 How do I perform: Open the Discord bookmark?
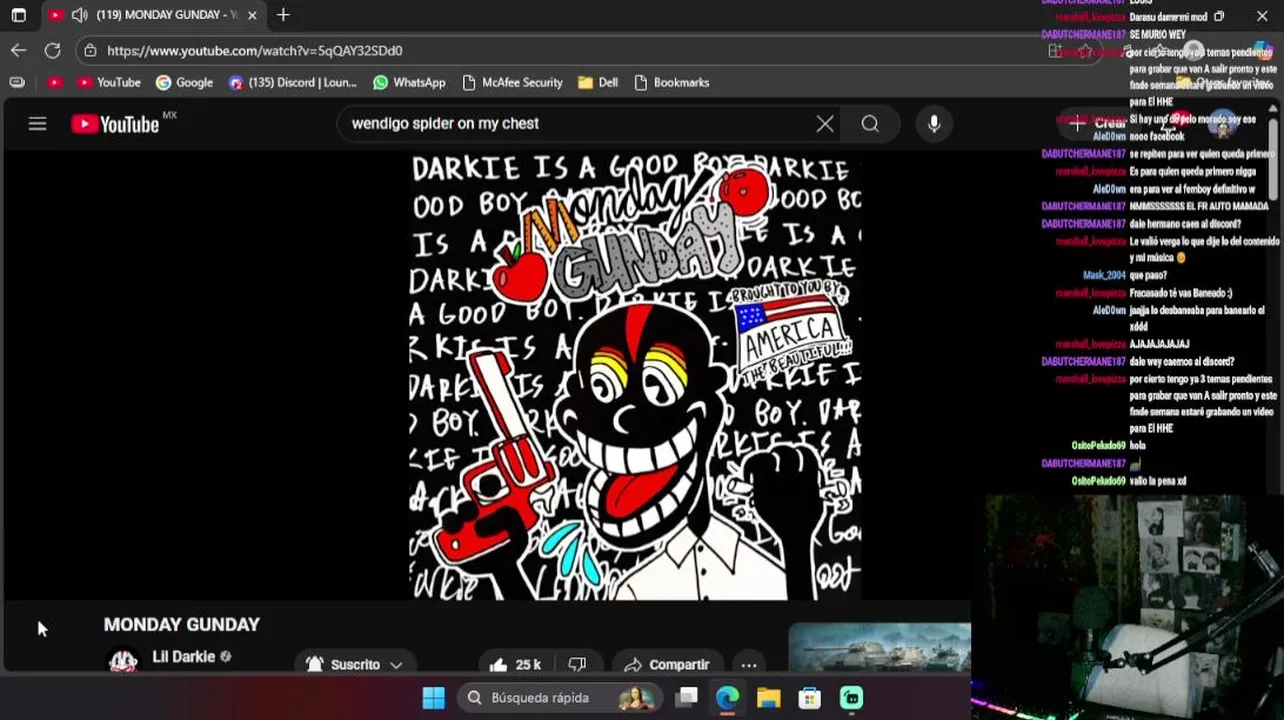[x=292, y=82]
